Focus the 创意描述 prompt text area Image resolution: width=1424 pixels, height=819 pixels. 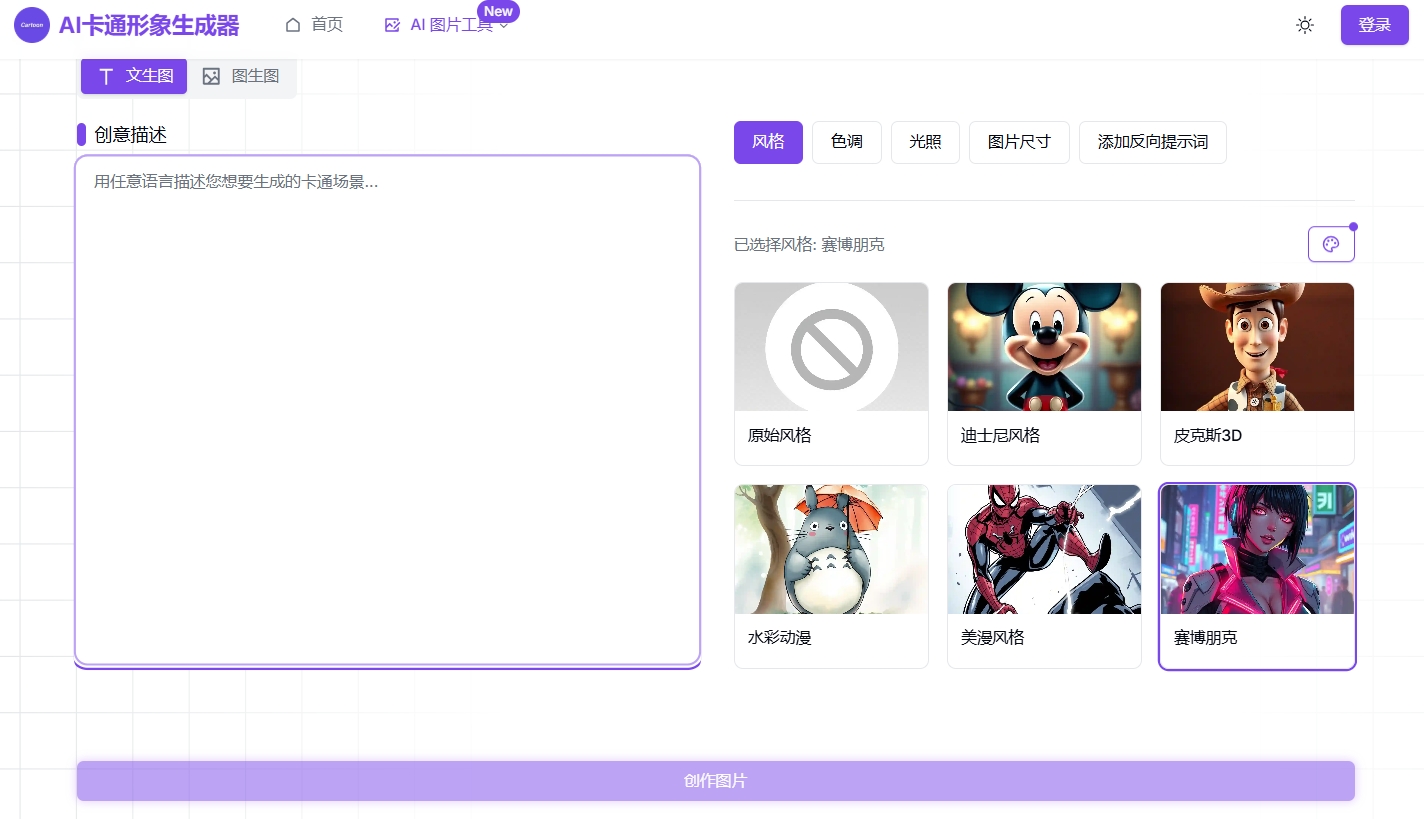[x=388, y=410]
